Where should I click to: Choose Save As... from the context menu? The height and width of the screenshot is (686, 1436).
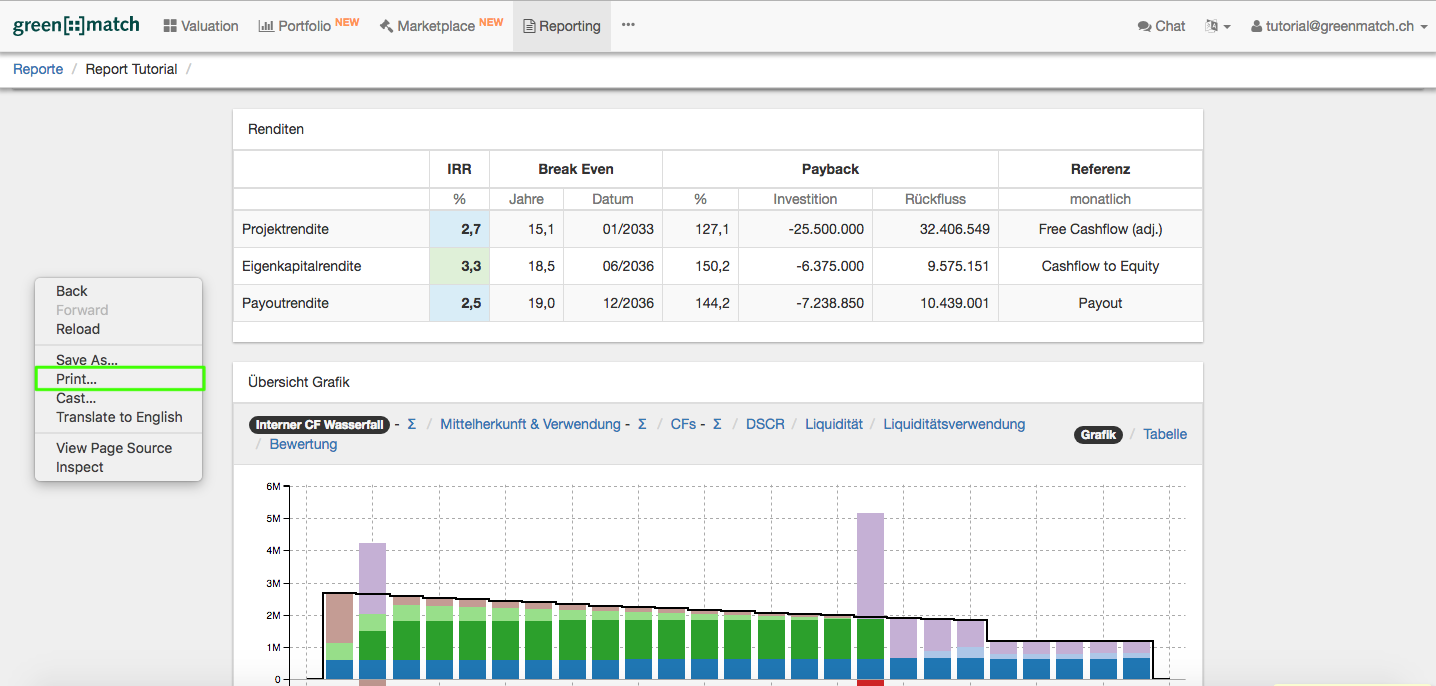pos(87,360)
